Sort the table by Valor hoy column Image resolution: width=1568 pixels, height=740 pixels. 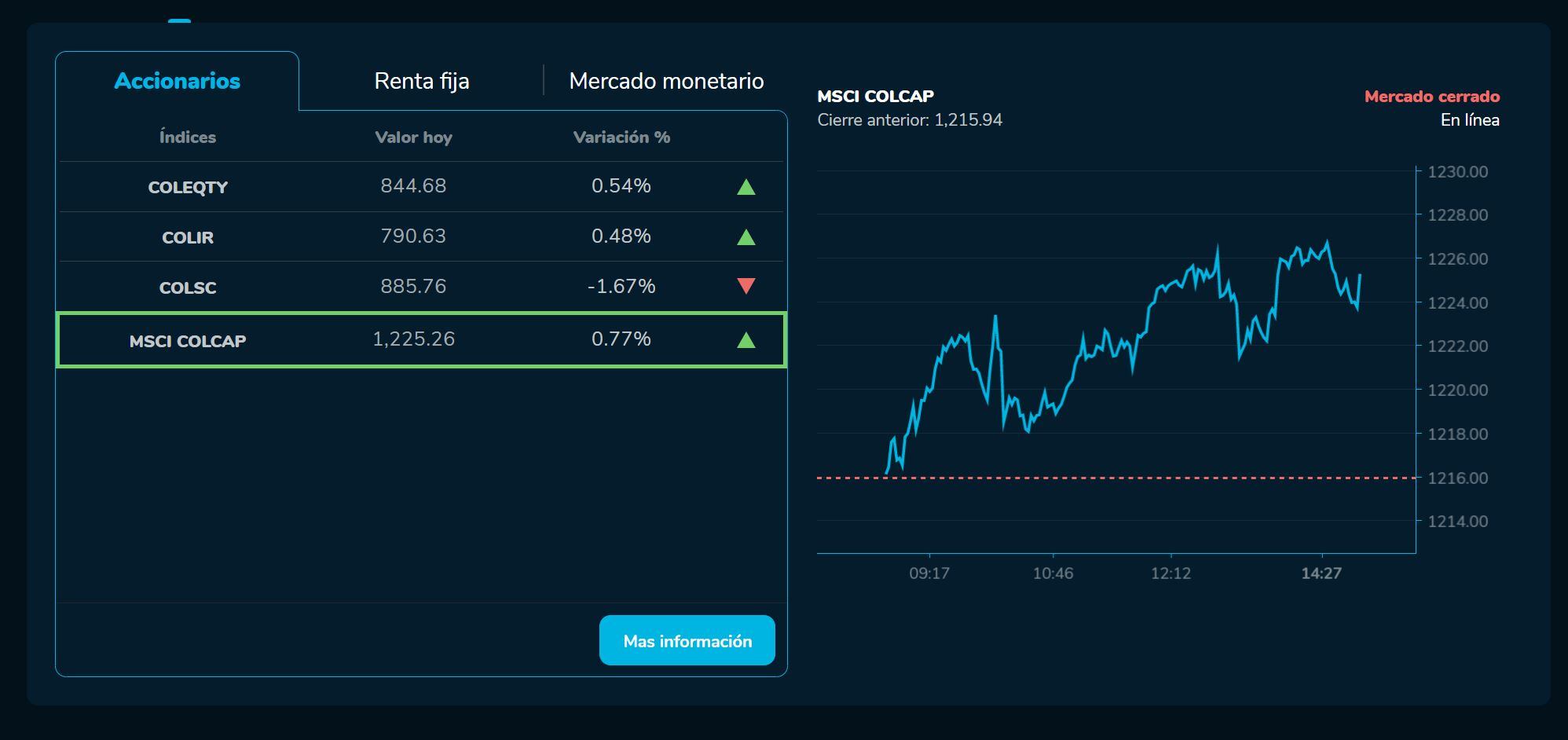click(413, 137)
